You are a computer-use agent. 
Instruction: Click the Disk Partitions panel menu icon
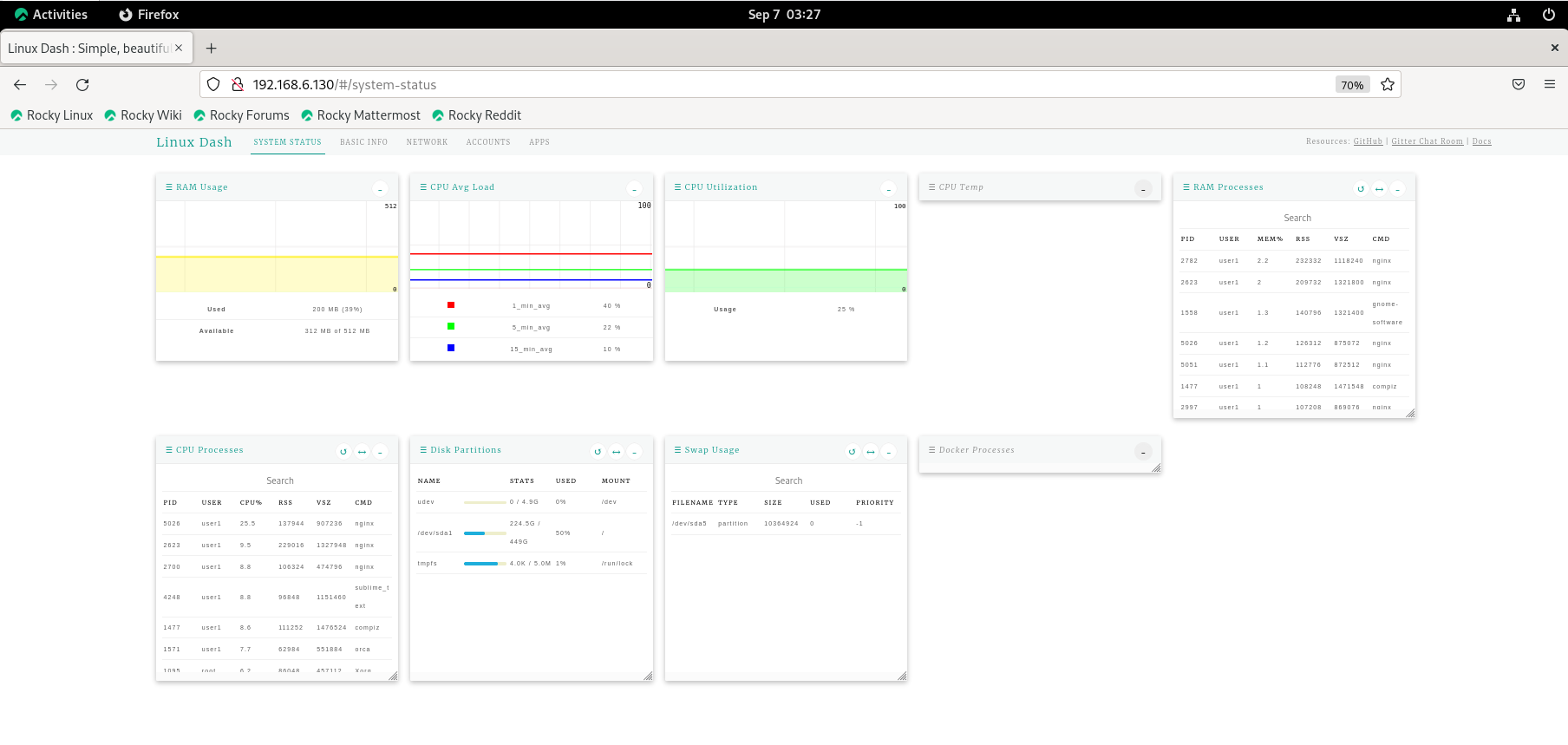pyautogui.click(x=422, y=450)
